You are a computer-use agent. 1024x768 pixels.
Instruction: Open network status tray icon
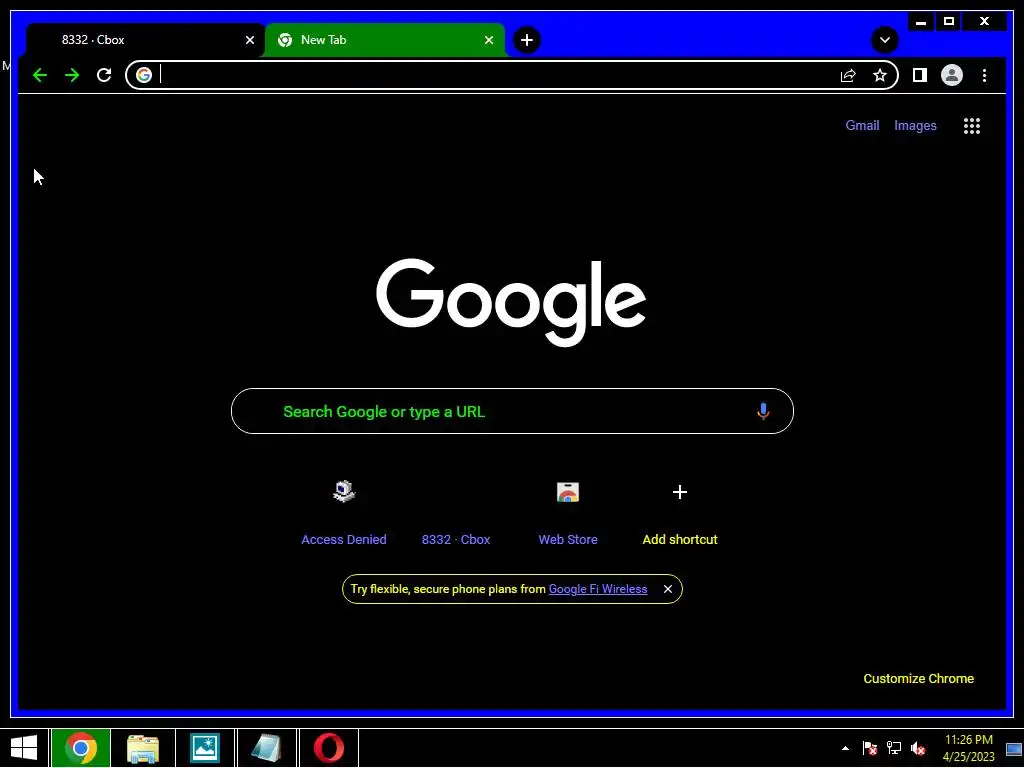click(893, 748)
